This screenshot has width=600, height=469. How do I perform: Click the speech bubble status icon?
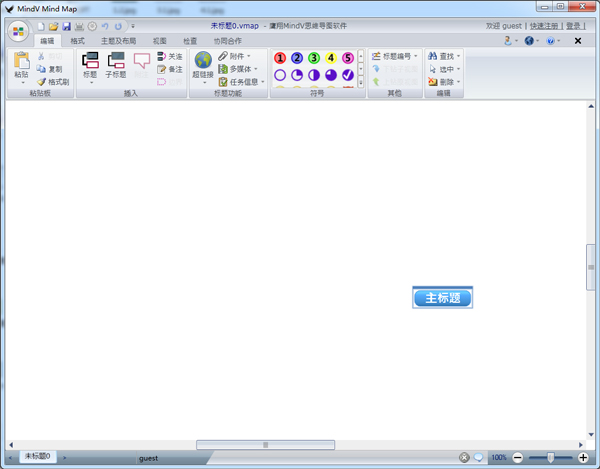(478, 457)
